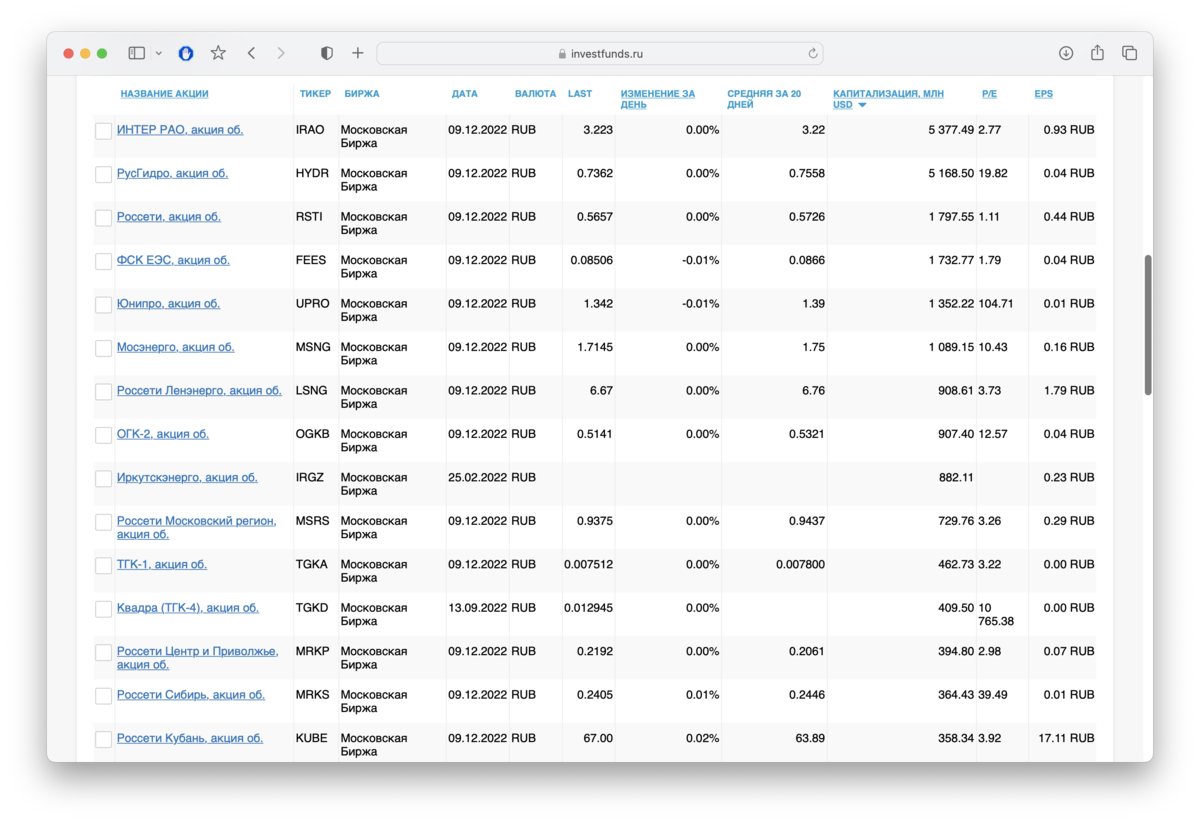This screenshot has height=824, width=1200.
Task: Show downloads icon in toolbar
Action: [x=1066, y=53]
